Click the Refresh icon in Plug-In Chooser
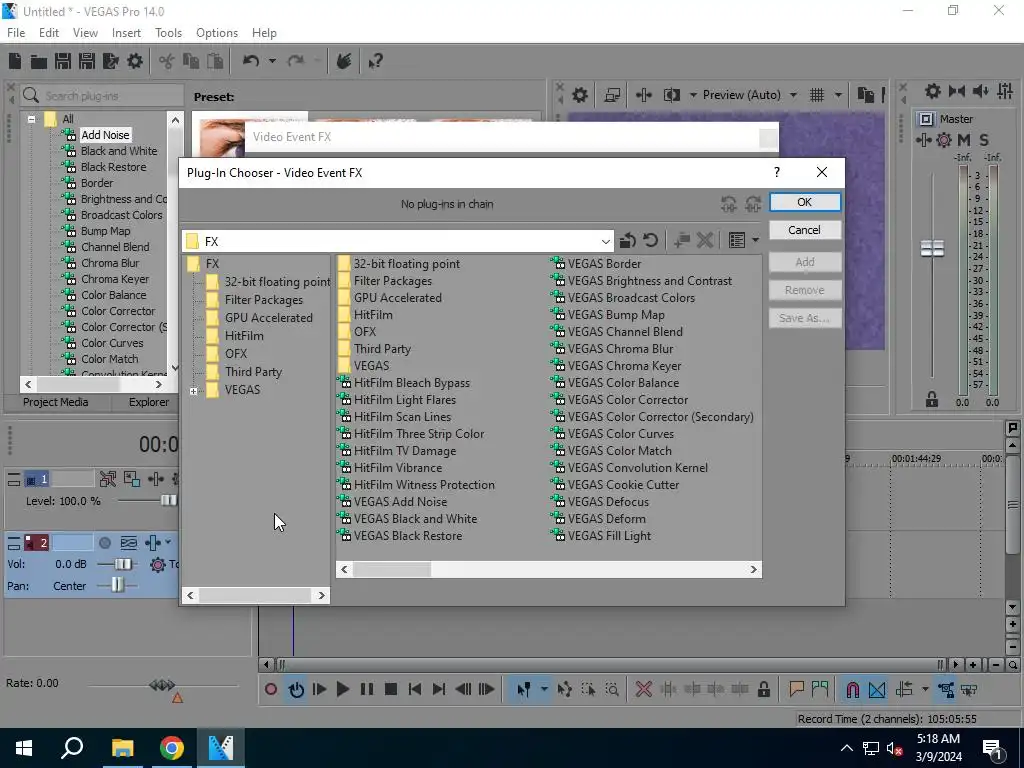The width and height of the screenshot is (1024, 768). [650, 240]
